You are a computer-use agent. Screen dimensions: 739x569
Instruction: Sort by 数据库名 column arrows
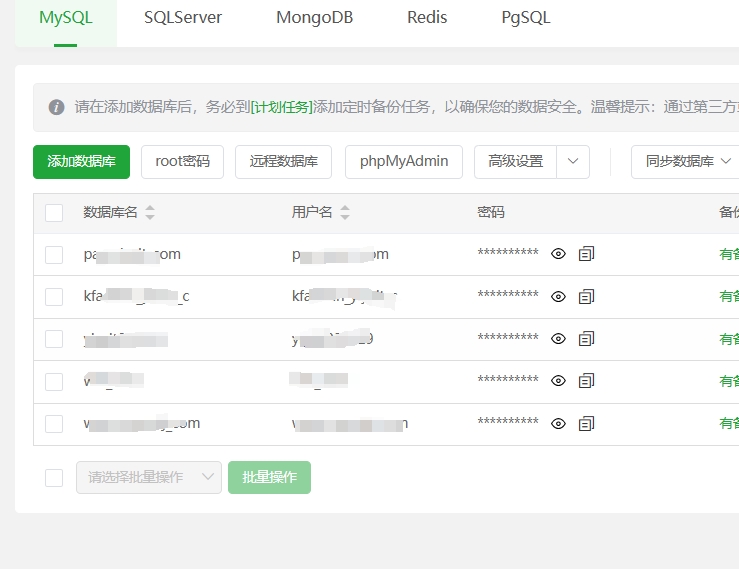coord(150,212)
